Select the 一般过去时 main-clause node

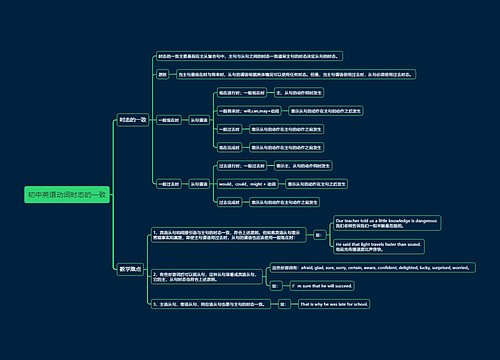point(169,184)
